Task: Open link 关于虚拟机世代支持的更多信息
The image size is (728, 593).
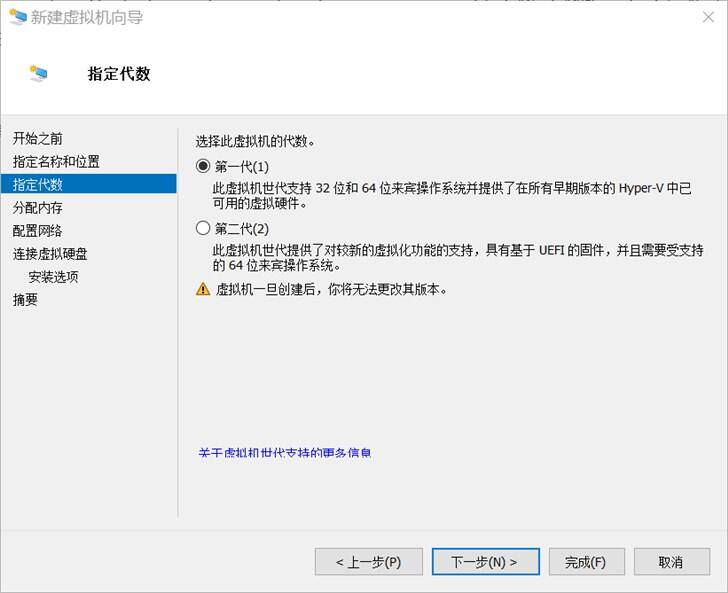Action: pyautogui.click(x=285, y=453)
